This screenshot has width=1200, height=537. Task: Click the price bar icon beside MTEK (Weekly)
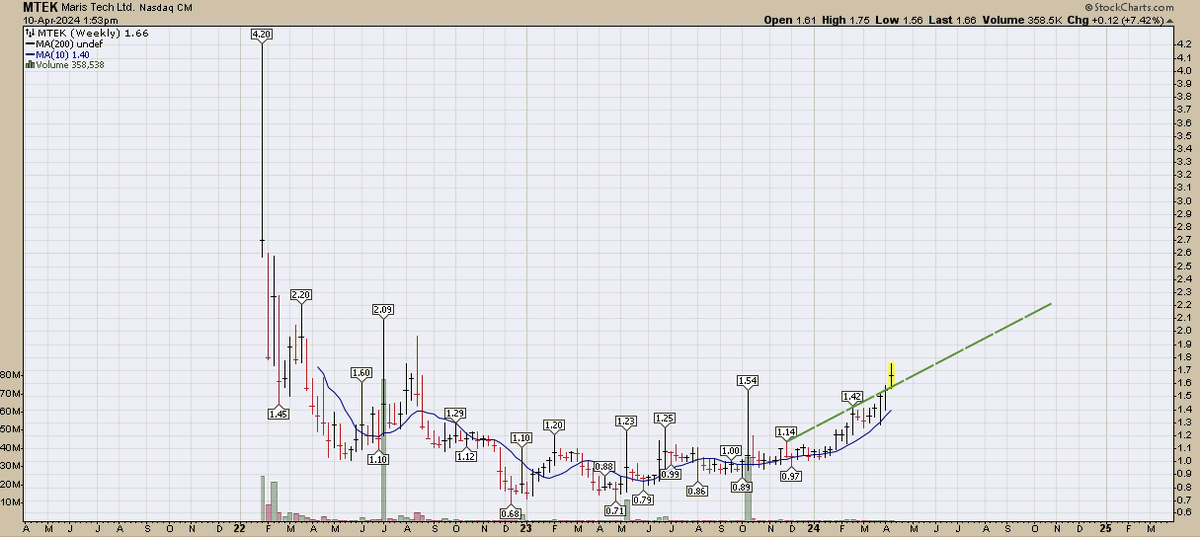(28, 34)
